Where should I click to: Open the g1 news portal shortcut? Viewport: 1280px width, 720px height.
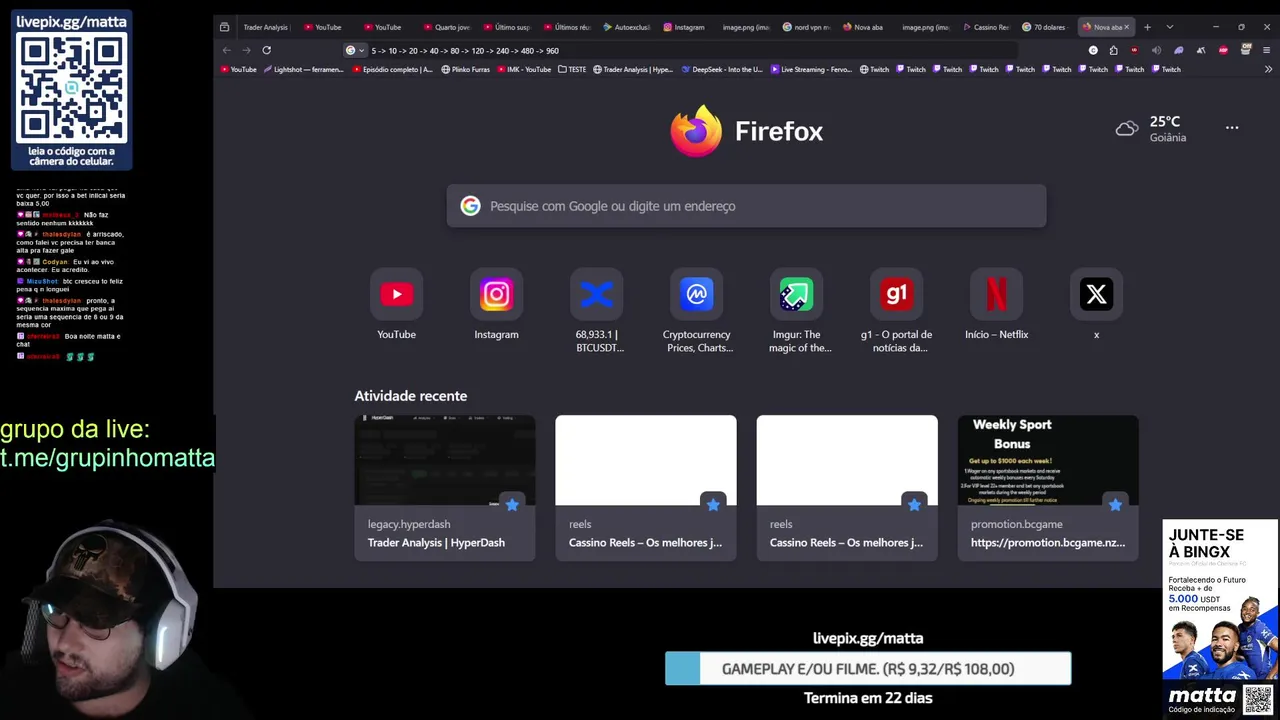coord(896,311)
